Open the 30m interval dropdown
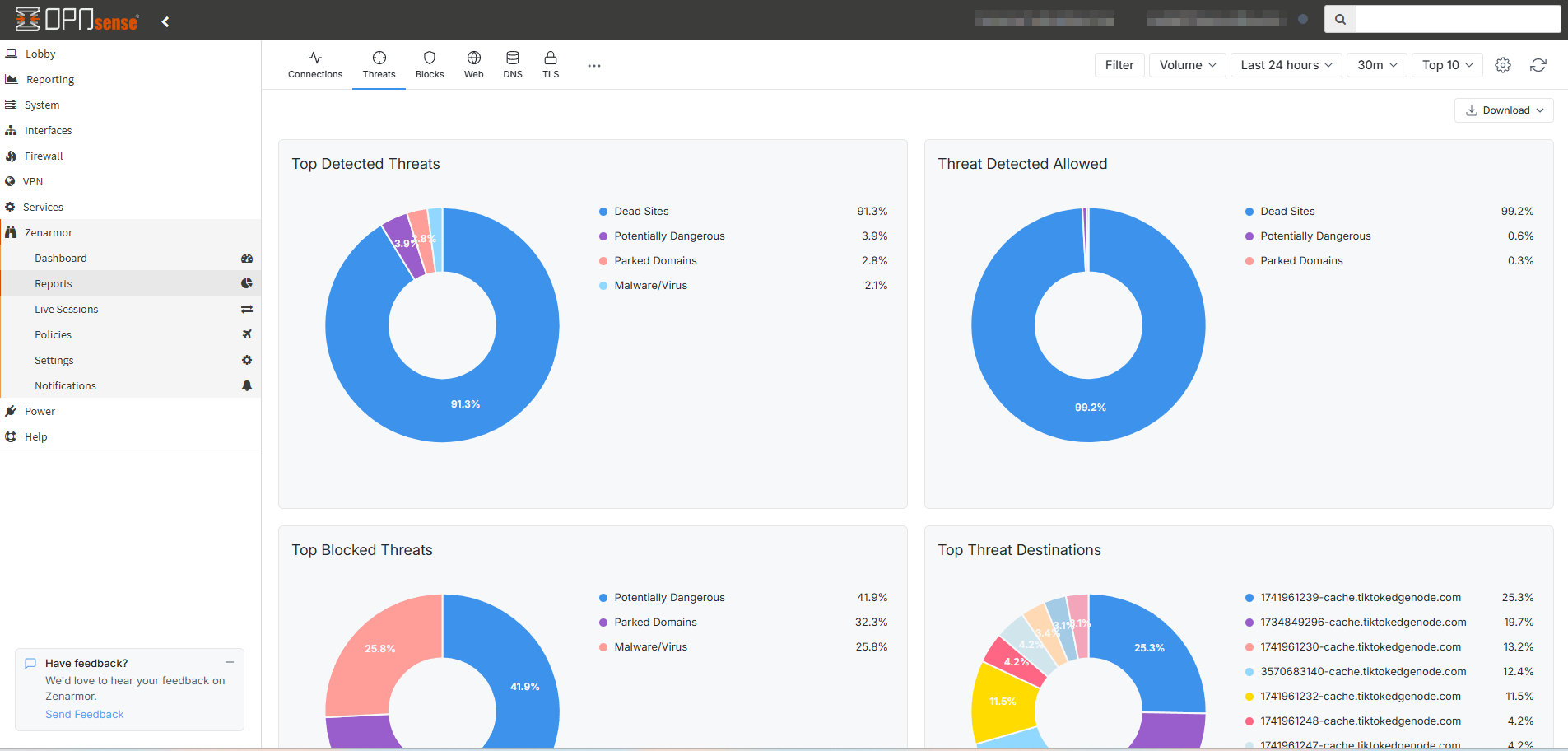Image resolution: width=1568 pixels, height=751 pixels. point(1377,65)
